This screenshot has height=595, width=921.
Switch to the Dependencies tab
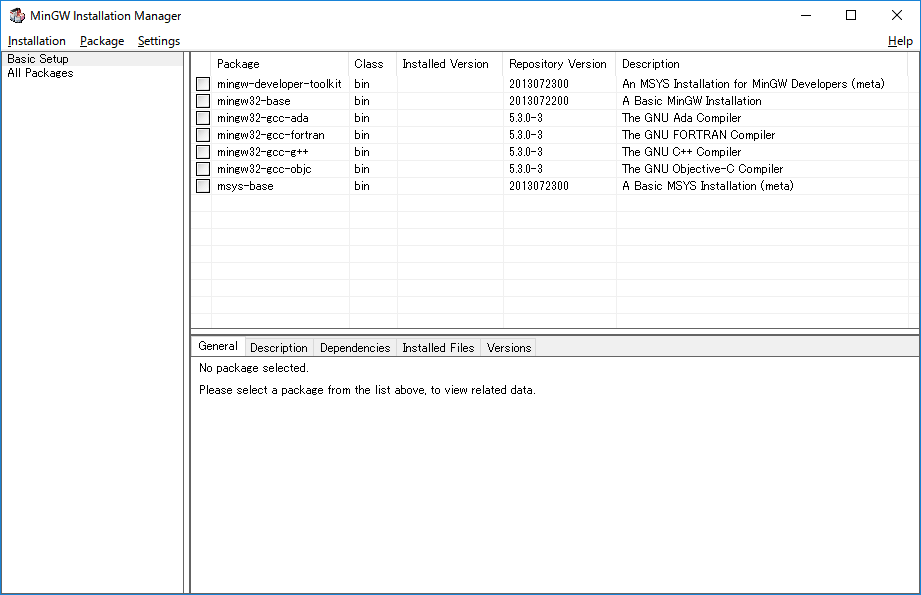point(355,348)
